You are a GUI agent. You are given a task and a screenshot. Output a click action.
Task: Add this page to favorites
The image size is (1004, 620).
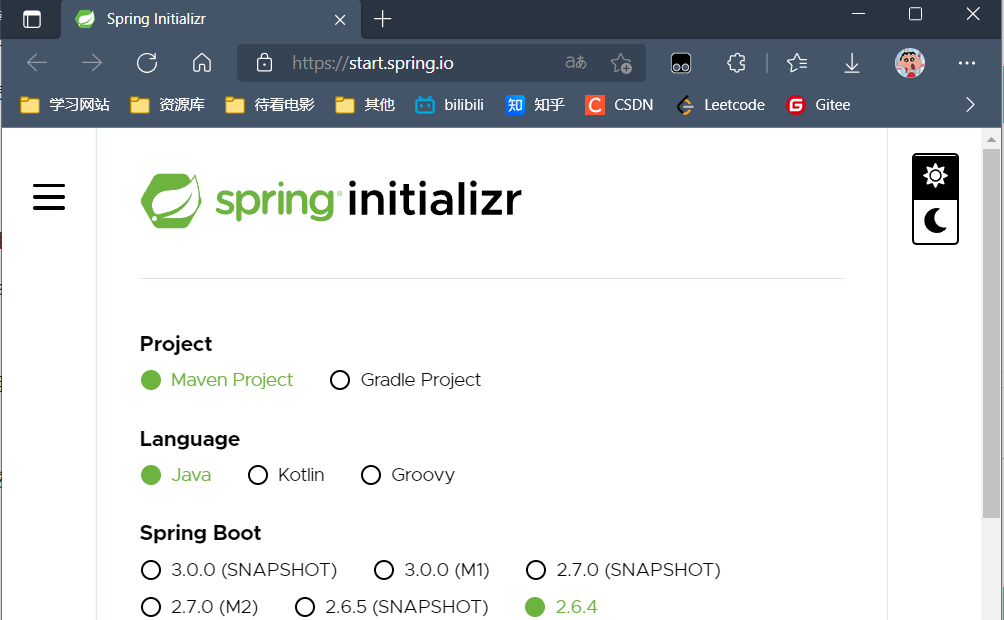click(x=620, y=63)
